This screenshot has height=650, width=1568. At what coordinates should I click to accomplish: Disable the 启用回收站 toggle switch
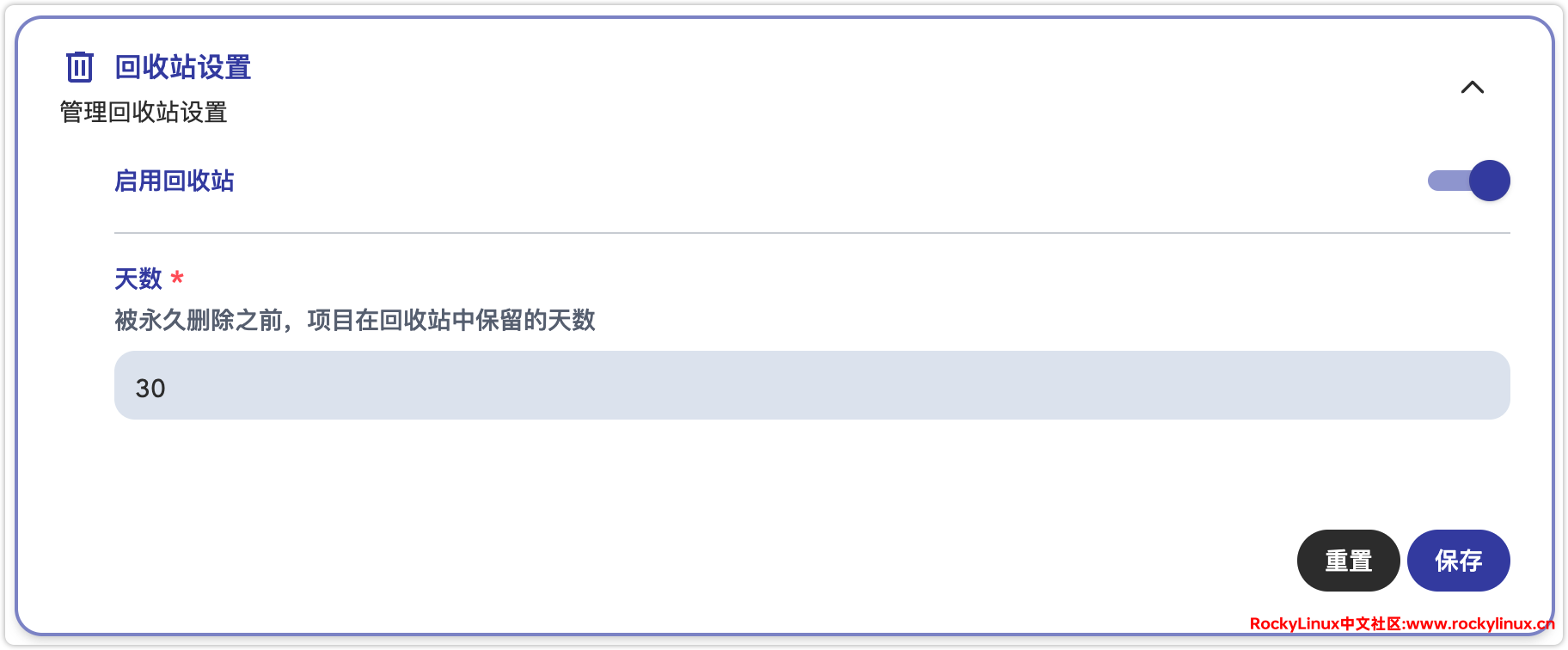tap(1468, 181)
